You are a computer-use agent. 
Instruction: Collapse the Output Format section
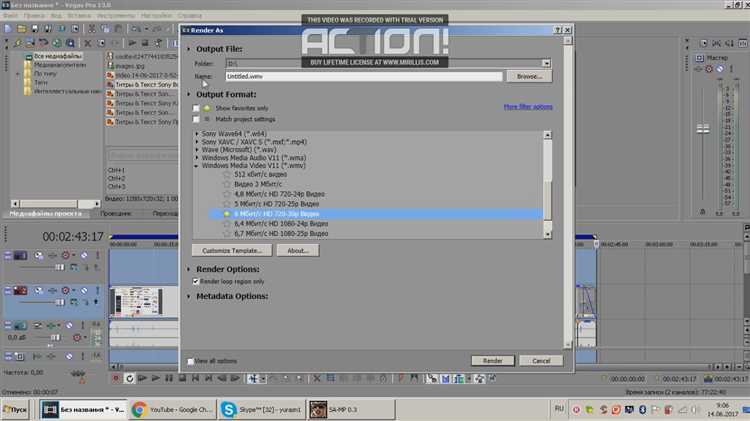[x=188, y=94]
